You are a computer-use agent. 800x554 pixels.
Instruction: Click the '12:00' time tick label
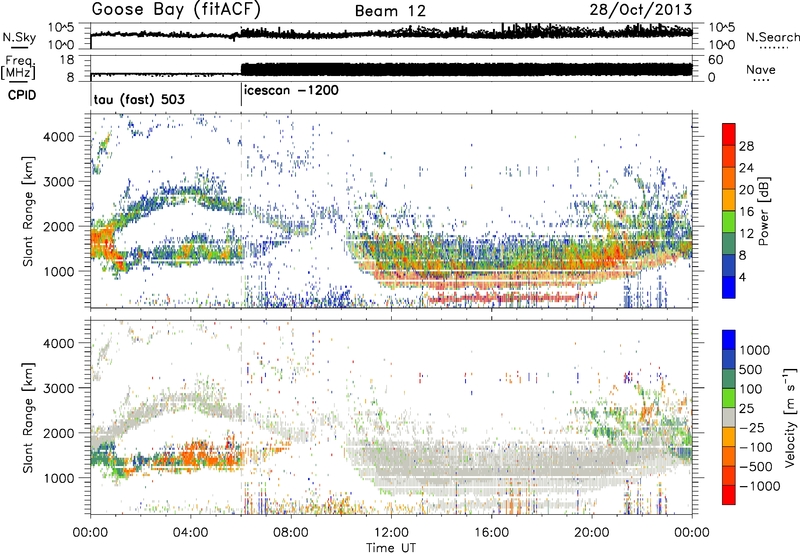(x=391, y=533)
